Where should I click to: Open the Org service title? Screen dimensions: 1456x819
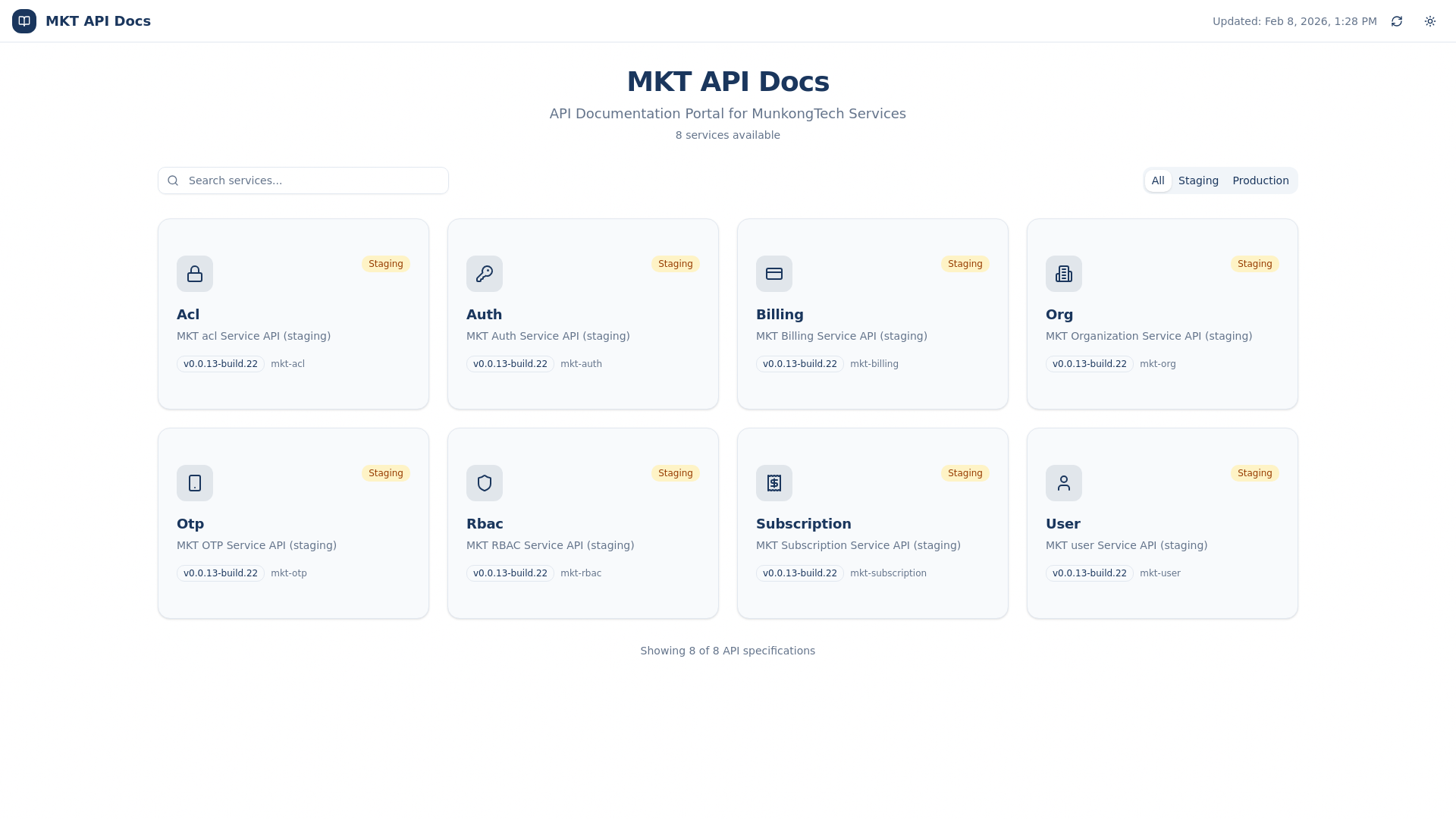[x=1059, y=315]
